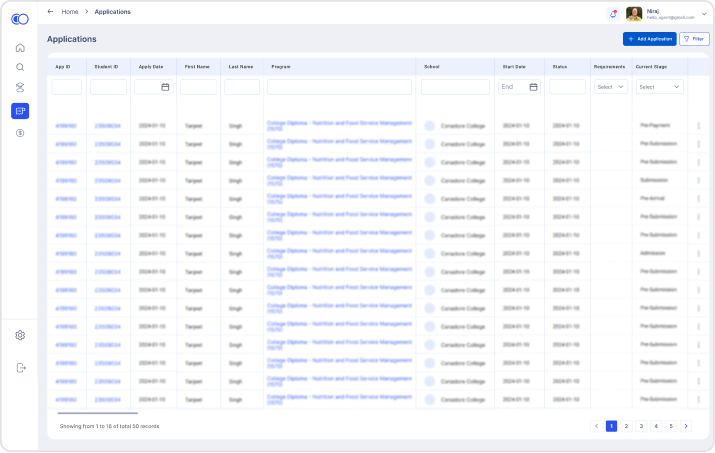Viewport: 715px width, 453px height.
Task: Click the Program filter input field
Action: pyautogui.click(x=339, y=87)
